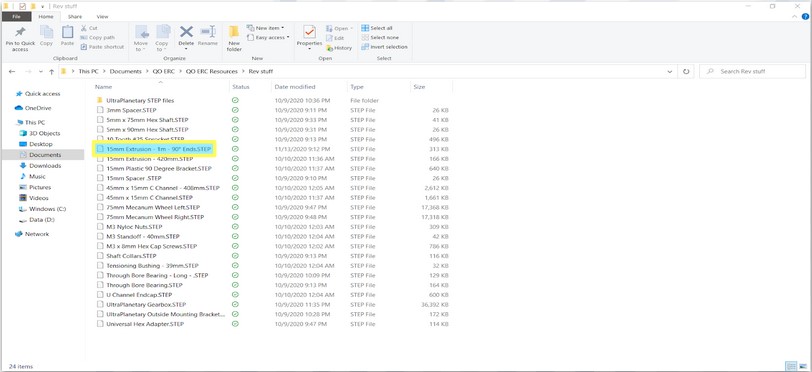
Task: Show file History
Action: coord(339,48)
